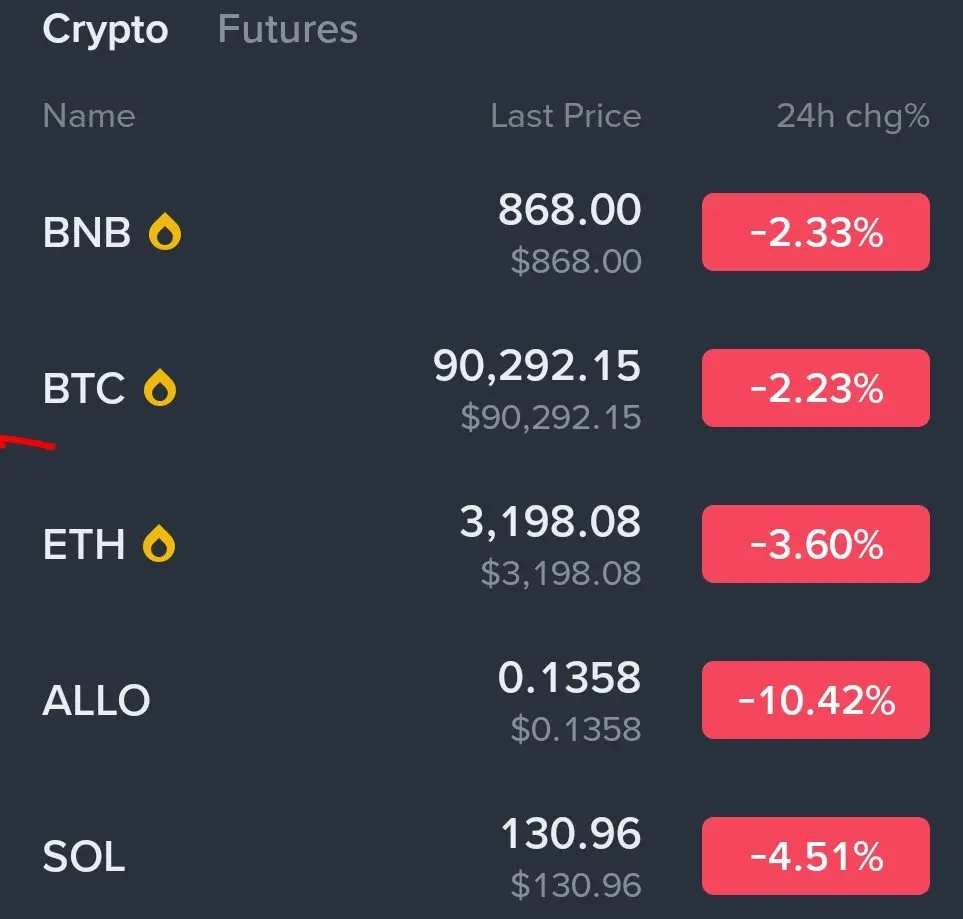Open the ETH coin listing
The height and width of the screenshot is (919, 963).
click(x=84, y=545)
